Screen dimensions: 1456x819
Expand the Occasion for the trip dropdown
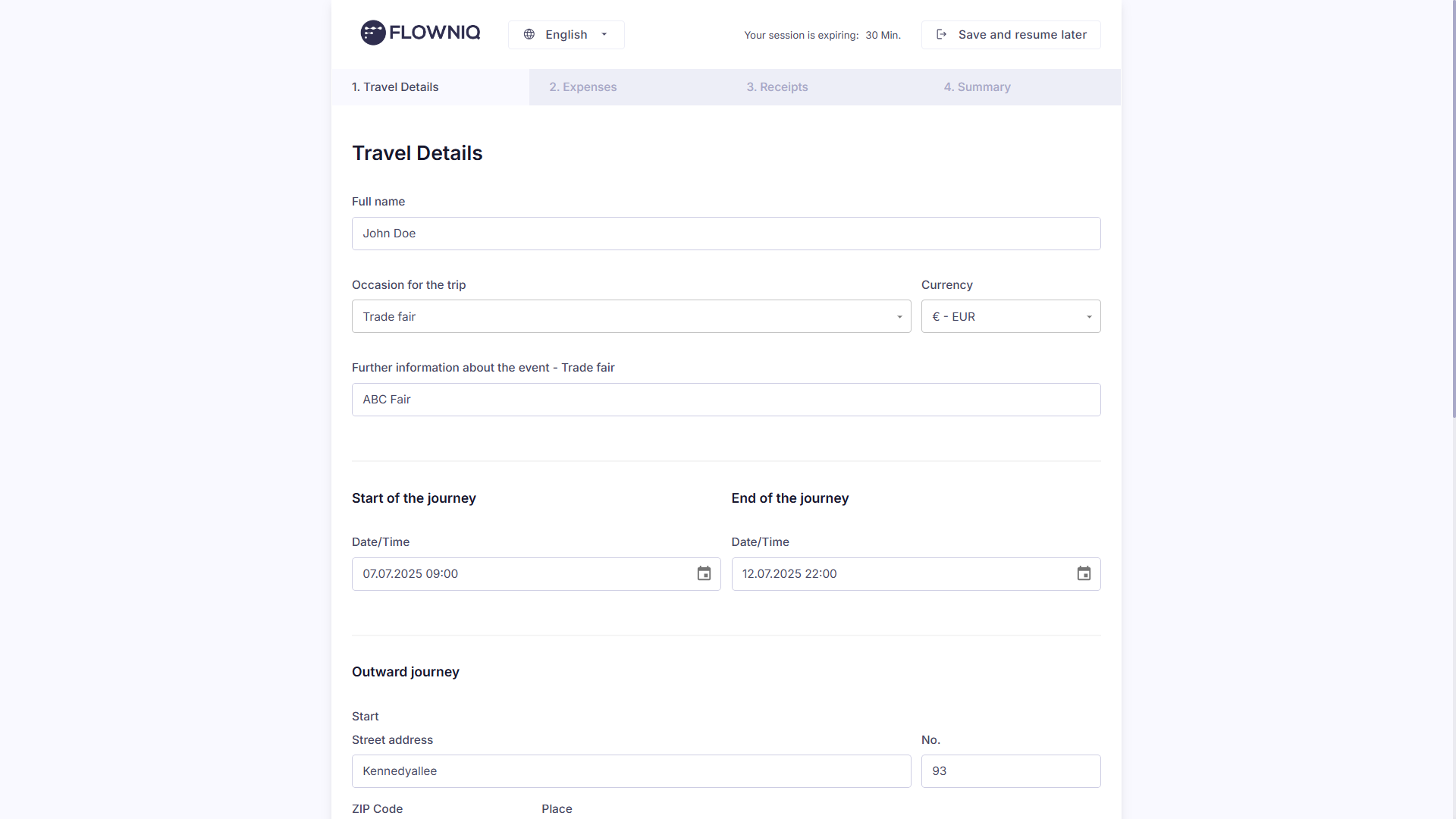pos(631,316)
